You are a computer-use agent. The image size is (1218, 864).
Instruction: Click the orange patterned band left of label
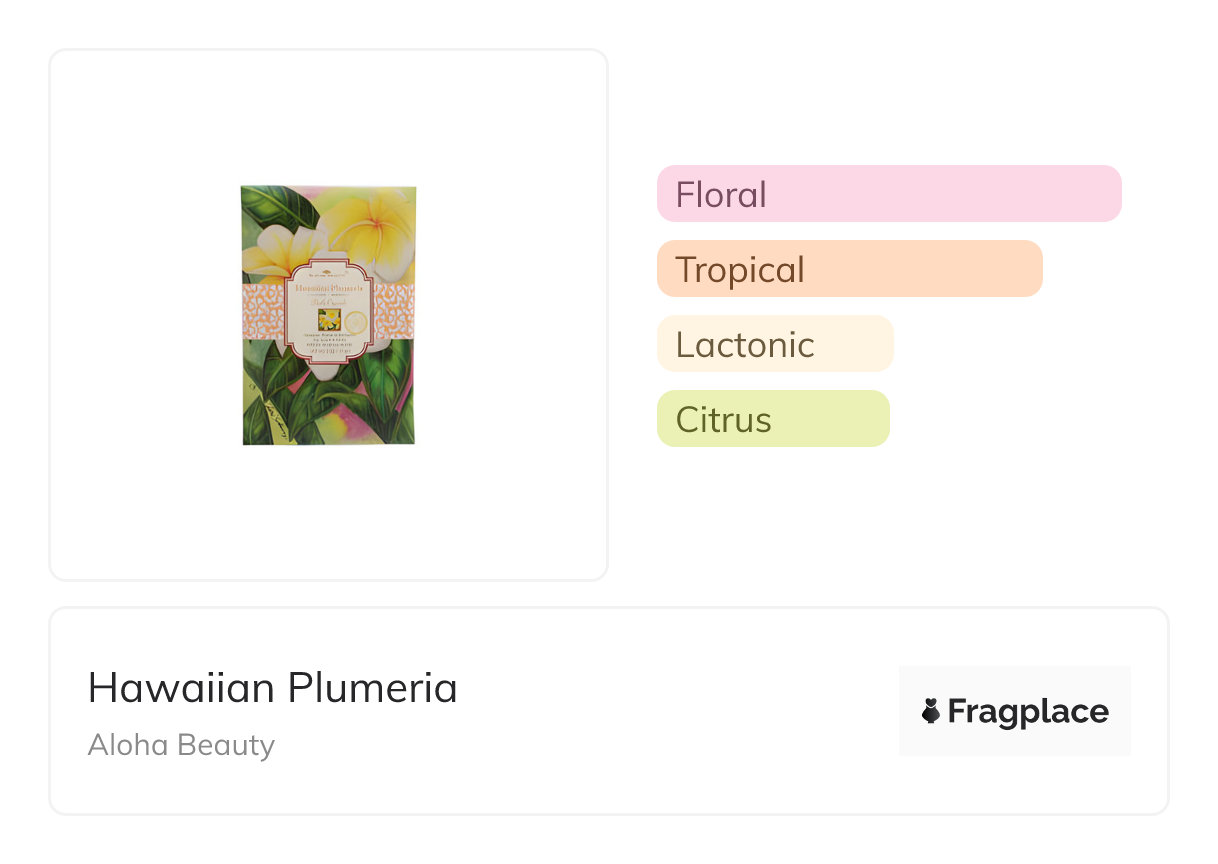point(261,309)
